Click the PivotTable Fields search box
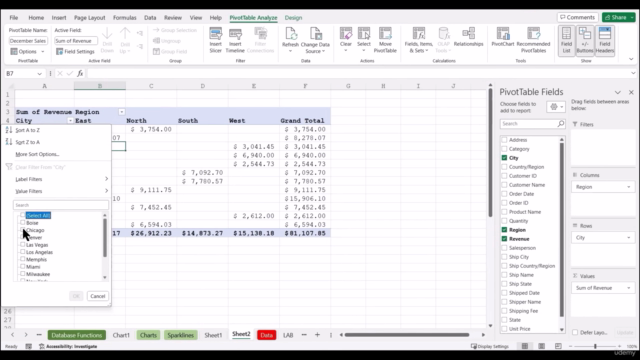The height and width of the screenshot is (360, 640). pos(532,123)
